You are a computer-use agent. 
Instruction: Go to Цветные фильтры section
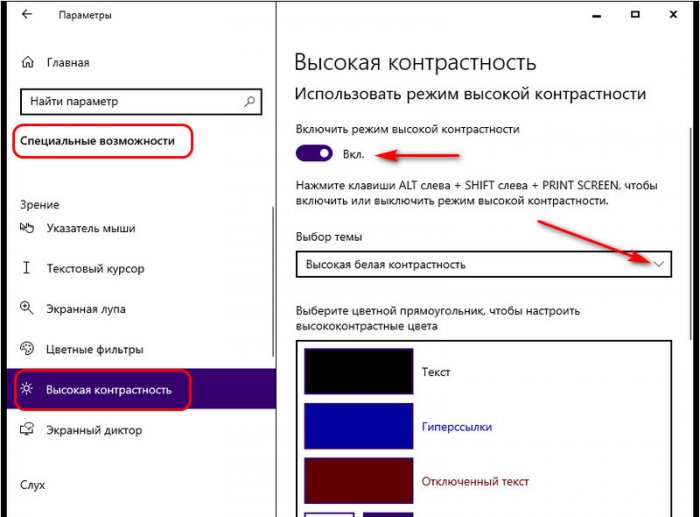95,350
